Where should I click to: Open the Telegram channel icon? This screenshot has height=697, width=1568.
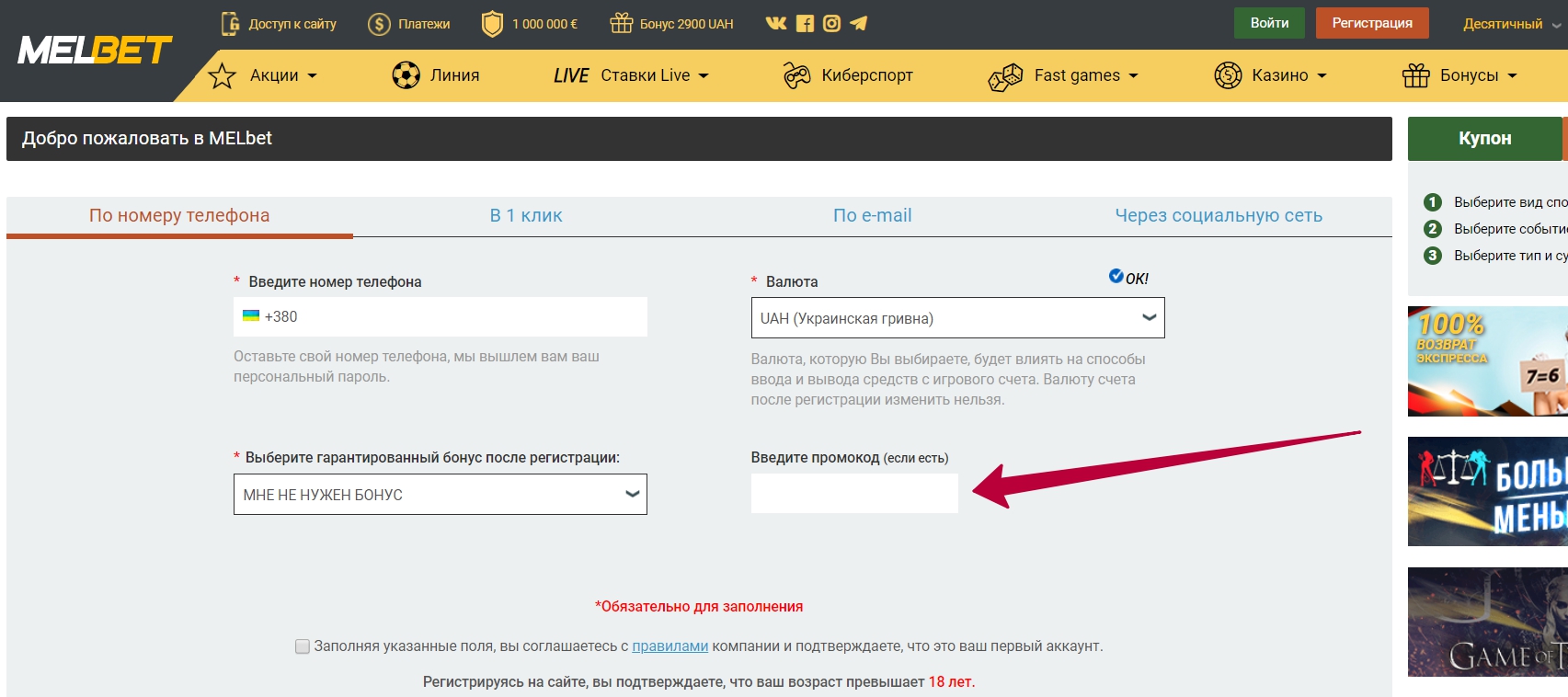(858, 23)
